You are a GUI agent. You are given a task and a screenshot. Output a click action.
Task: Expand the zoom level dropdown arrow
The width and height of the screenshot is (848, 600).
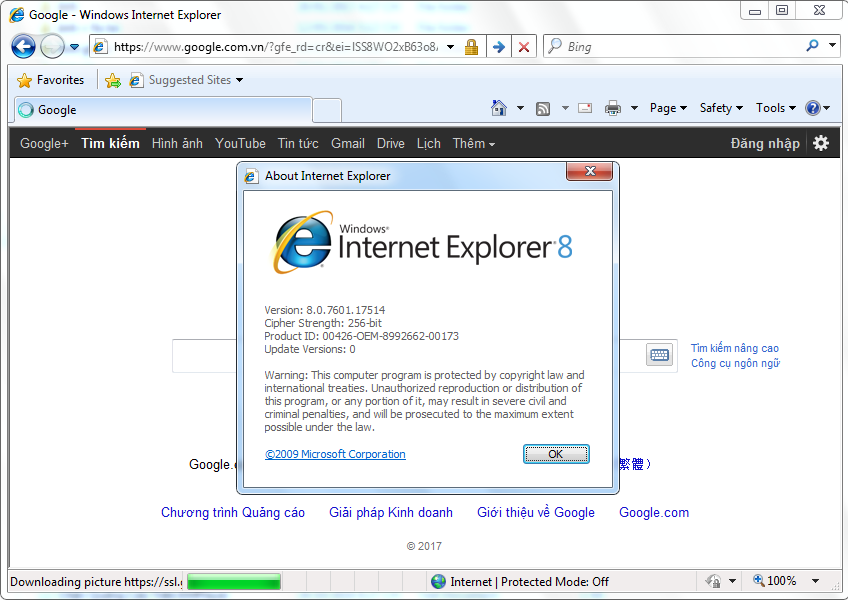[815, 581]
